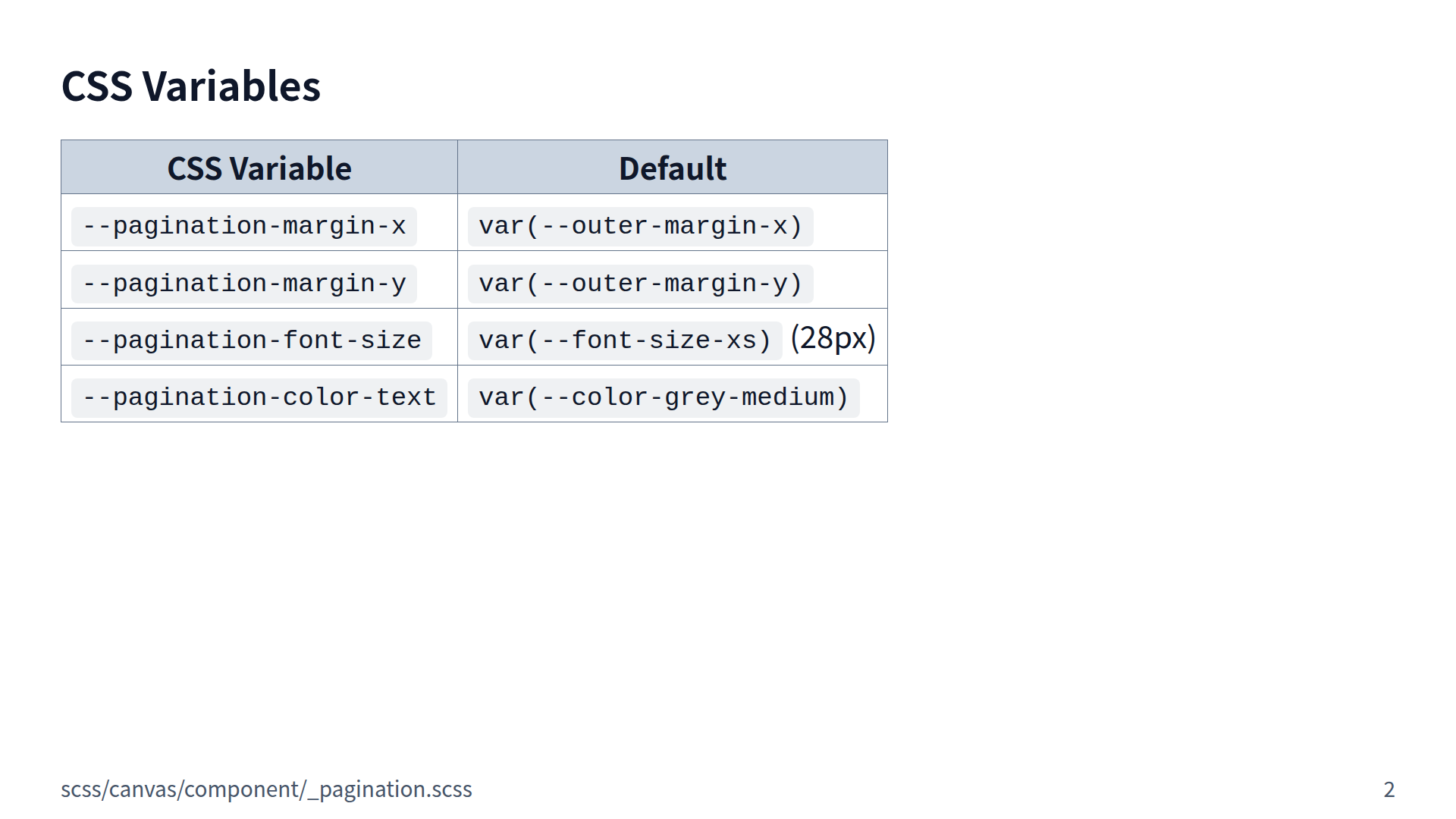Click the --pagination-margin-x code cell
Viewport: 1456px width, 819px height.
click(244, 227)
